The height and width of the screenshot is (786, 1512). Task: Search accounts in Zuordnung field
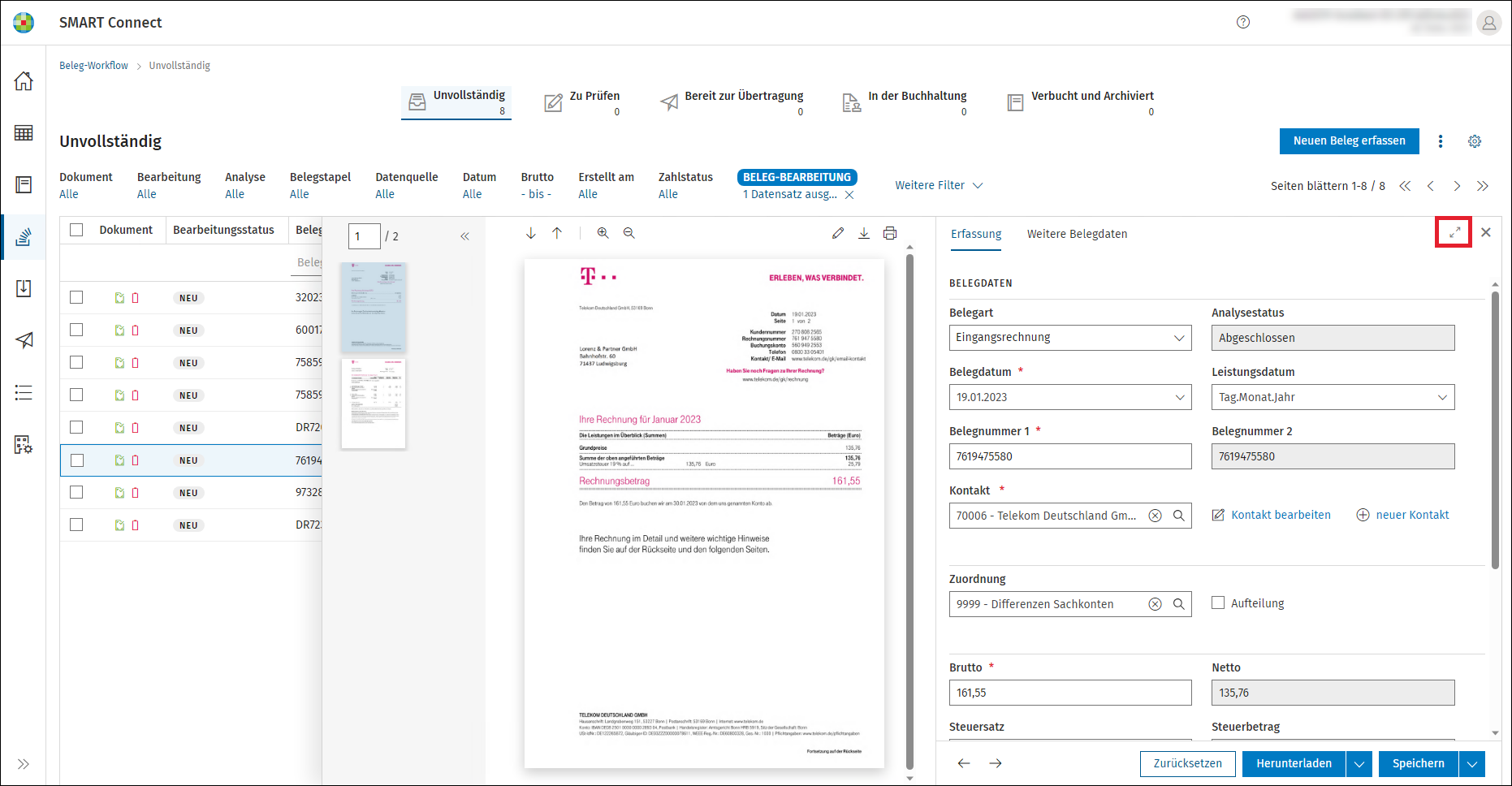click(1179, 604)
